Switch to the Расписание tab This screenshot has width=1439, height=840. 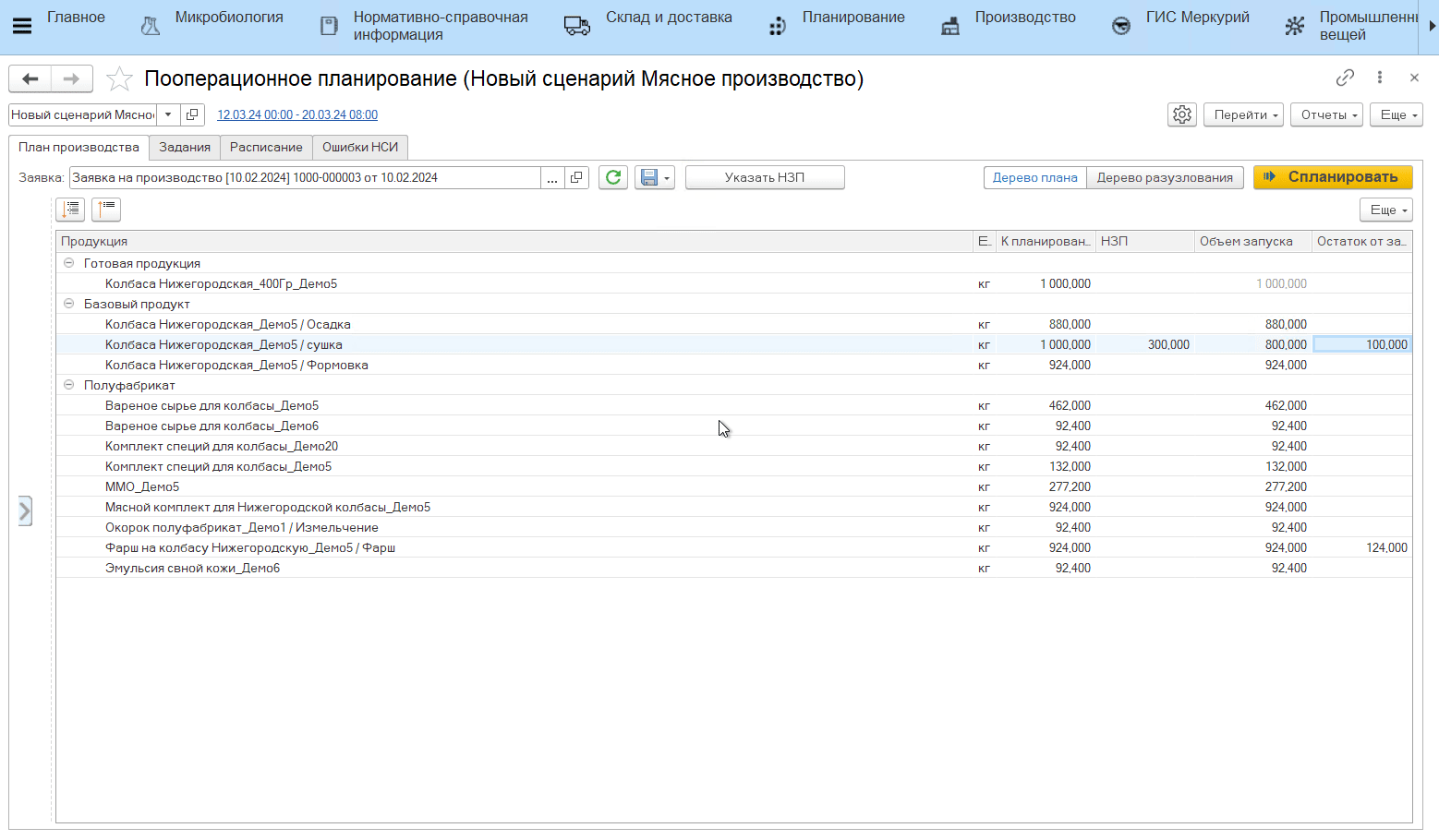click(266, 147)
